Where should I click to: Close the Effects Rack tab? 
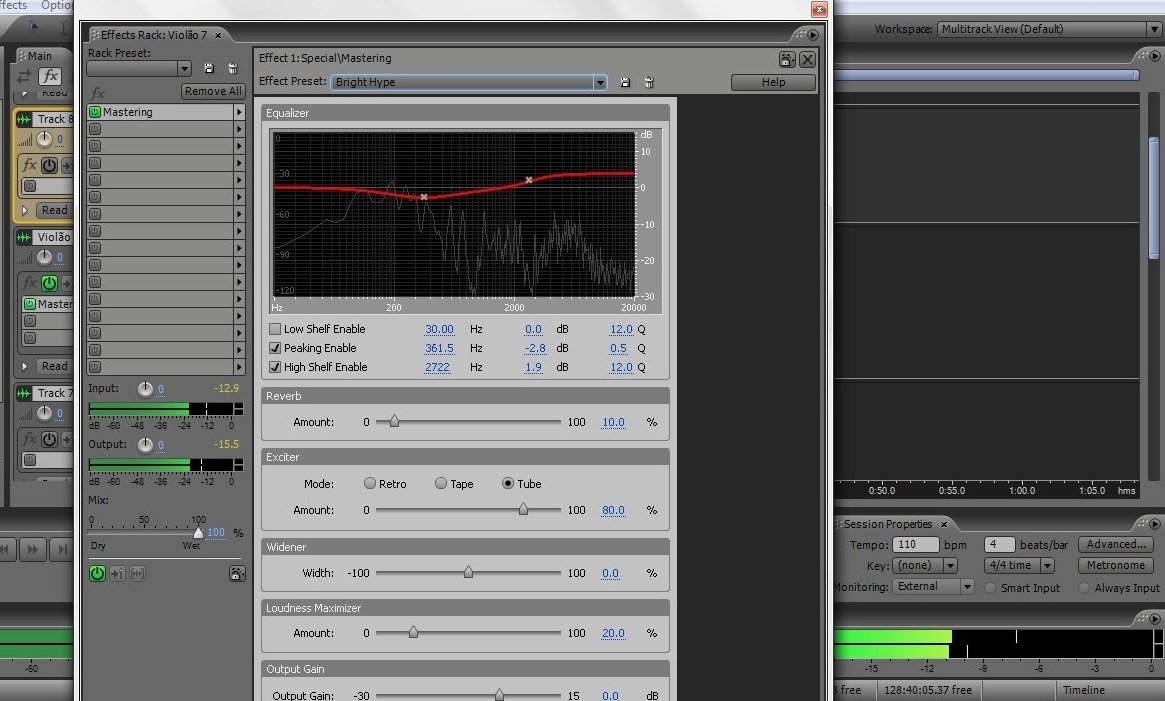218,36
